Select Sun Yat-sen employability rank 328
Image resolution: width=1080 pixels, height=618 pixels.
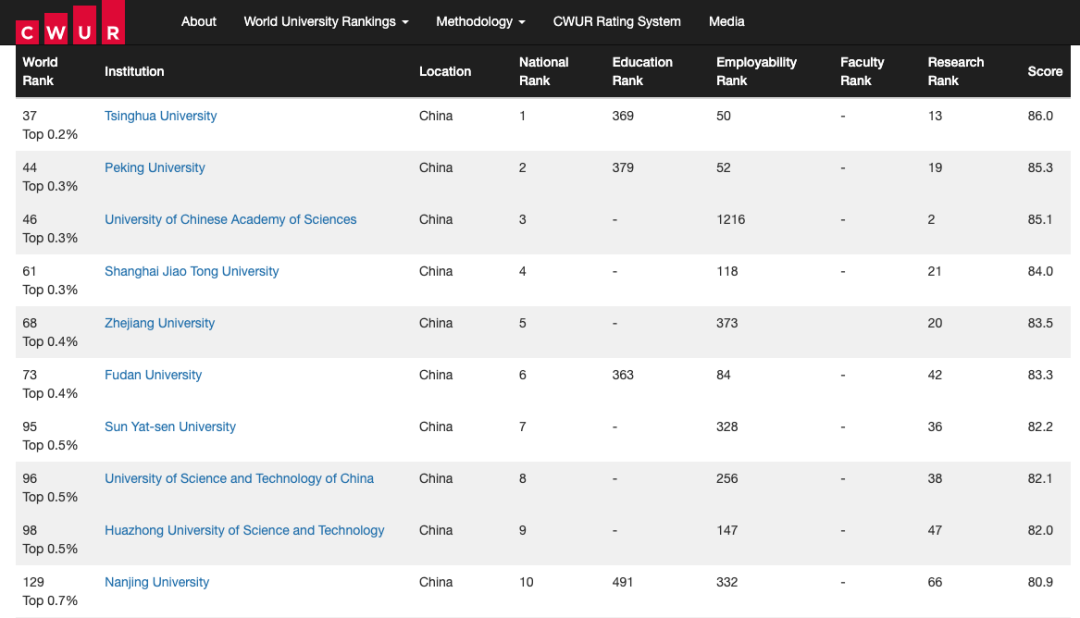[727, 426]
